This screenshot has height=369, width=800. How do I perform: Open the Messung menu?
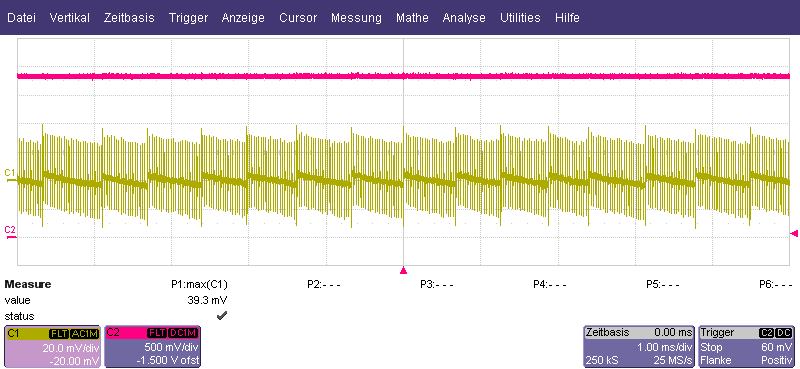click(356, 18)
